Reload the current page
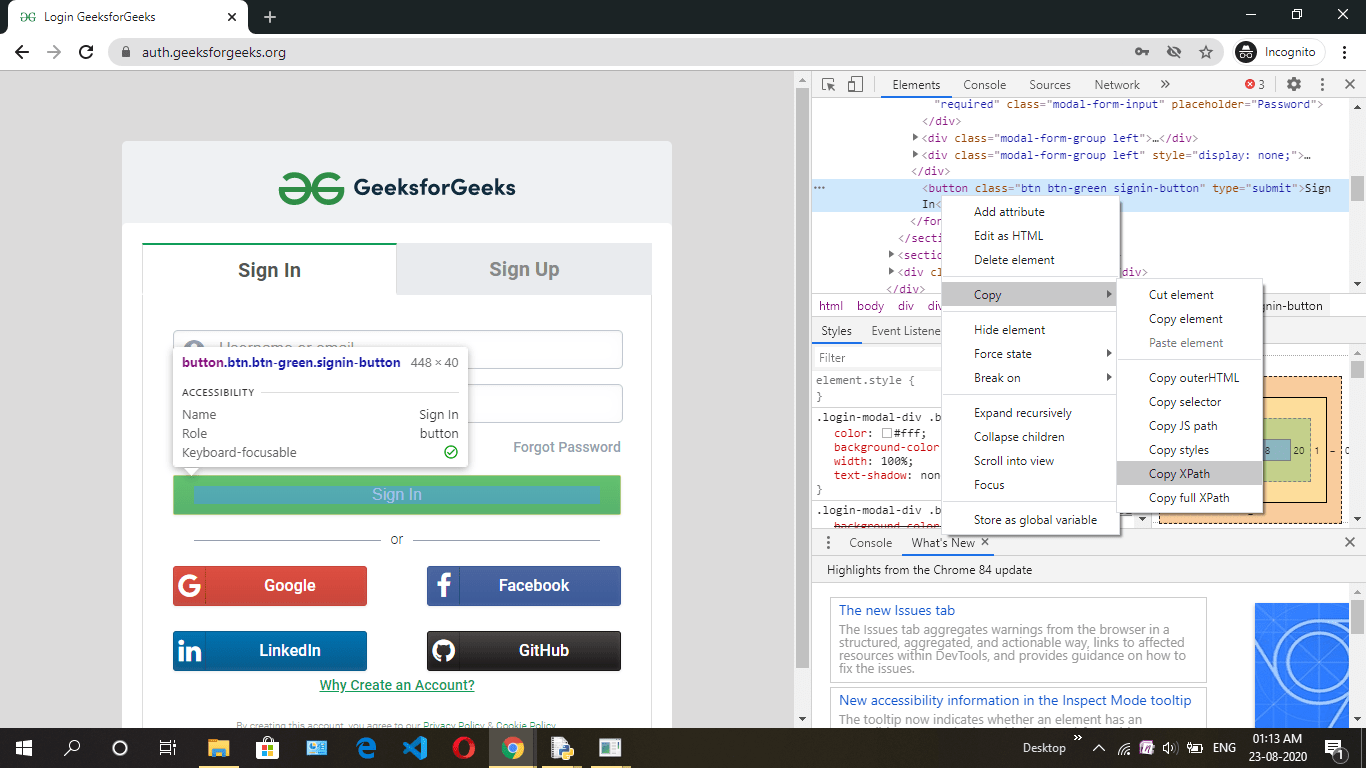 [x=86, y=52]
